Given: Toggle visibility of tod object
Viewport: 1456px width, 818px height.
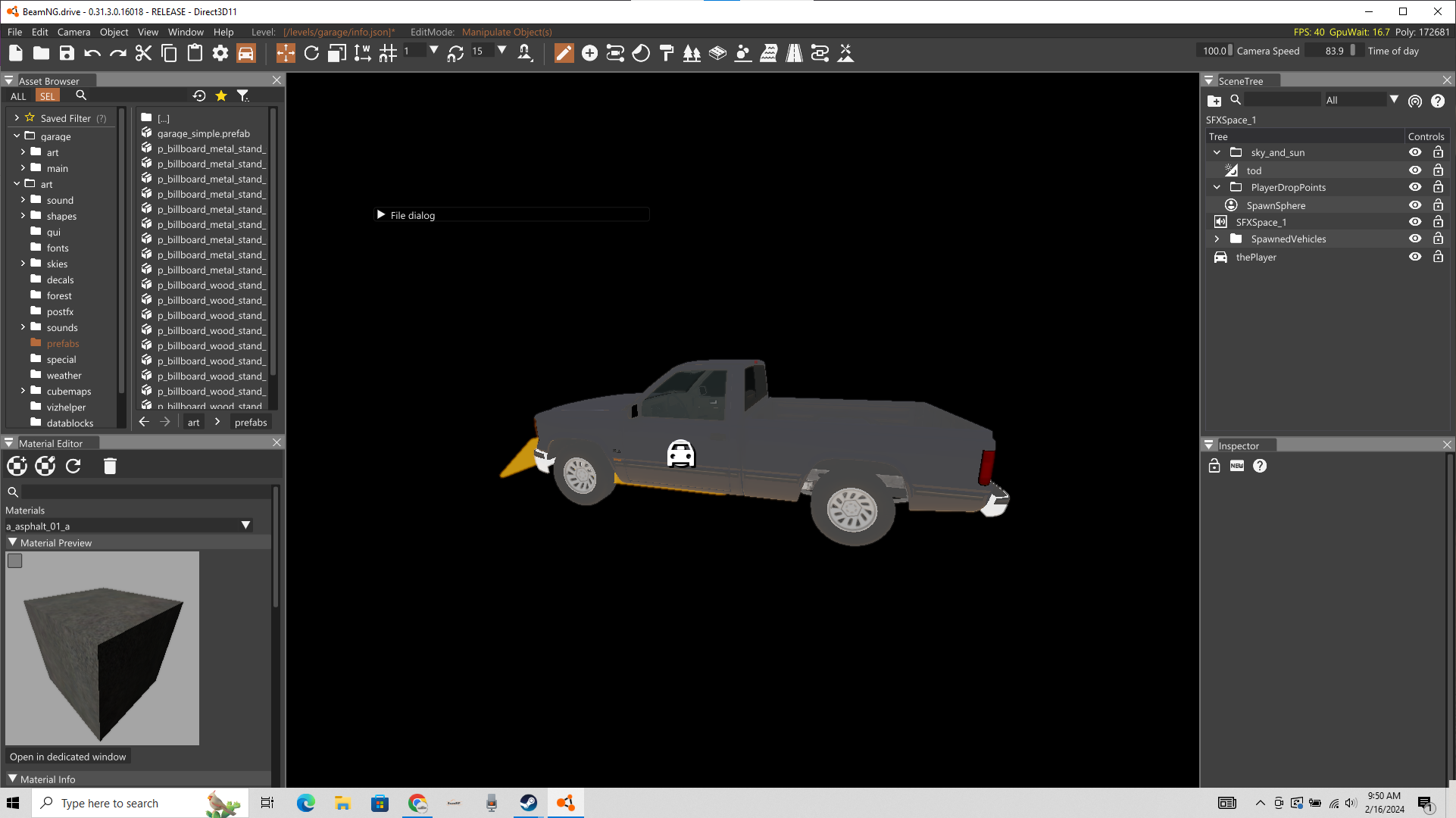Looking at the screenshot, I should pos(1415,170).
